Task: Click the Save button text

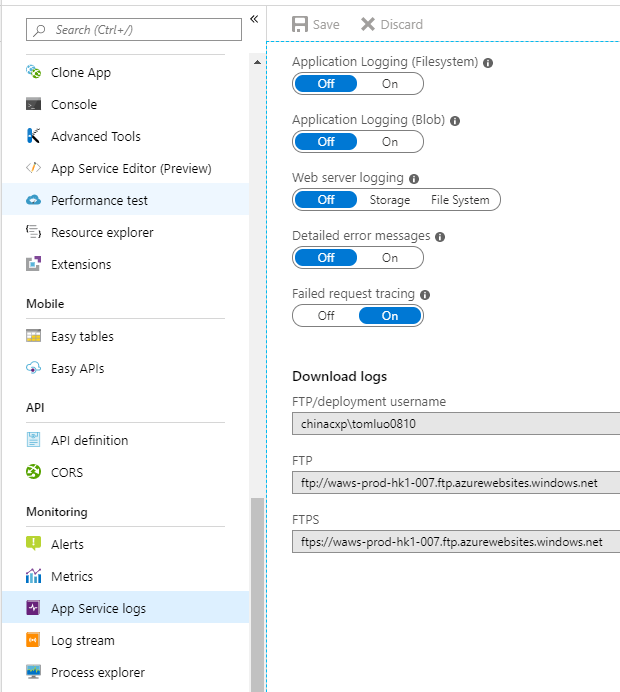Action: coord(326,24)
